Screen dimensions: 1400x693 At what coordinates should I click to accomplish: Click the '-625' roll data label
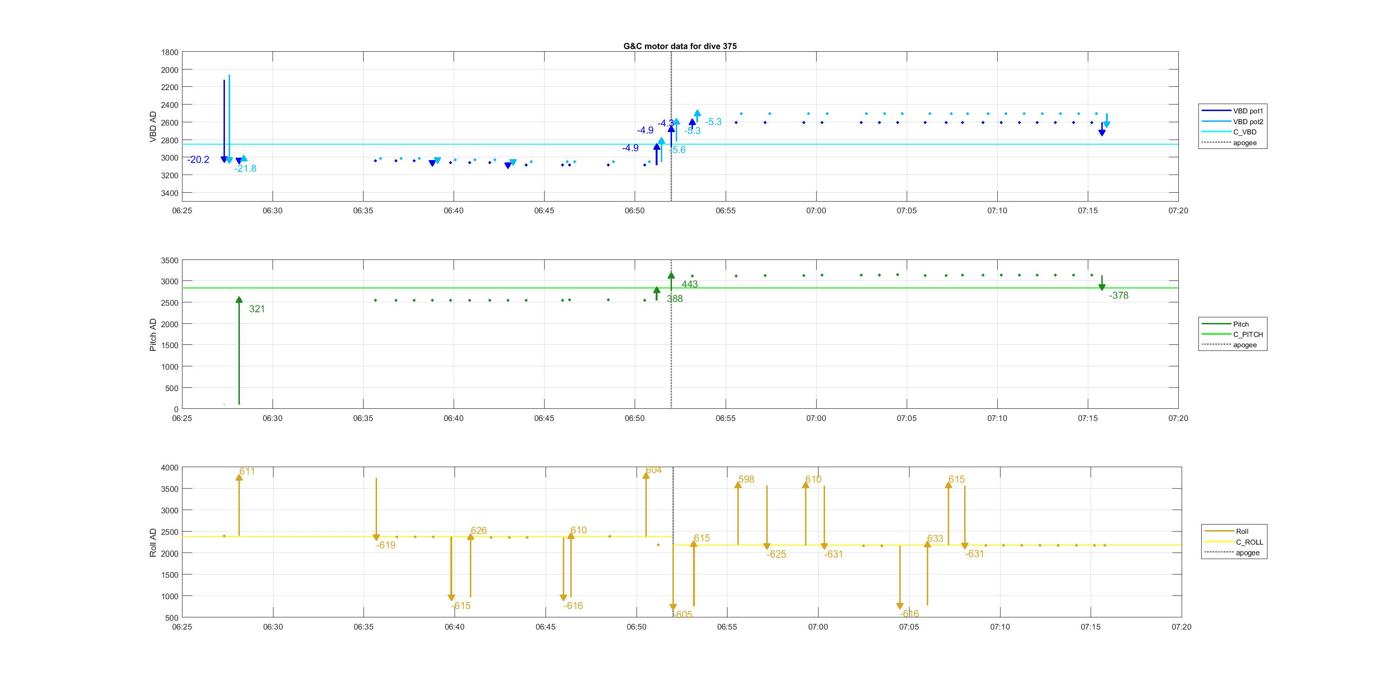[776, 554]
